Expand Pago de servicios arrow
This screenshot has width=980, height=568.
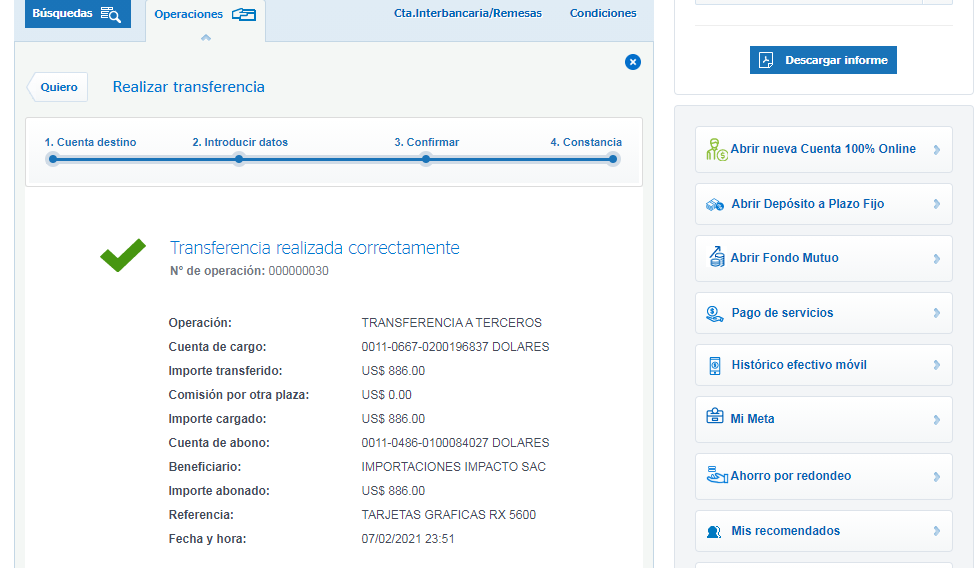tap(936, 313)
